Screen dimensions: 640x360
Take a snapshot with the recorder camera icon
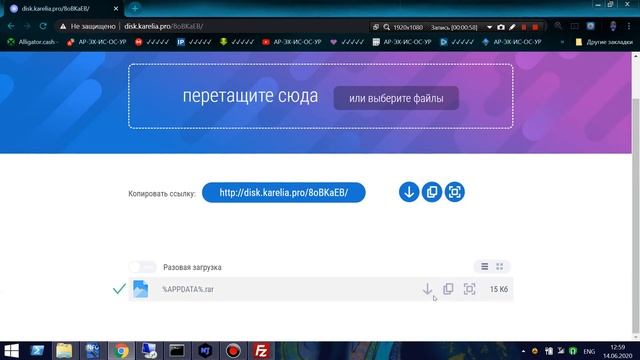pos(501,27)
